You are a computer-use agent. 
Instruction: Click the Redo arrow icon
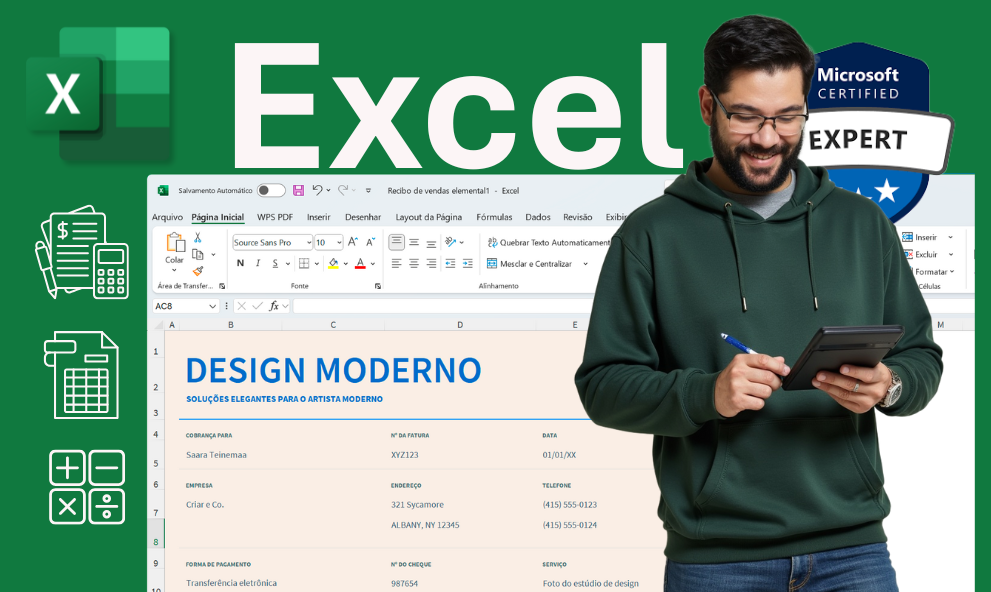(343, 190)
